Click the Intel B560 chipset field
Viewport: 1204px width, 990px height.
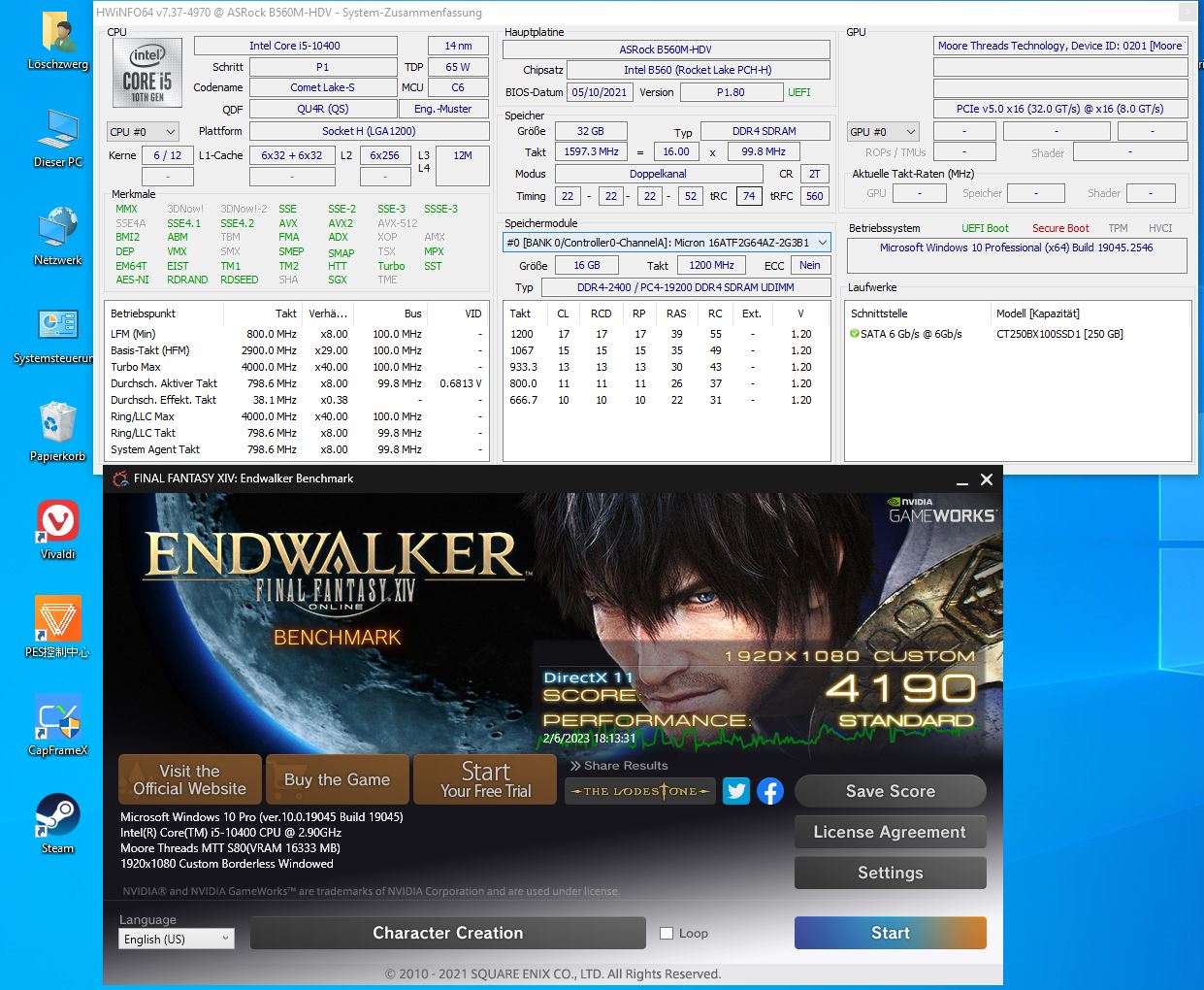pyautogui.click(x=698, y=70)
